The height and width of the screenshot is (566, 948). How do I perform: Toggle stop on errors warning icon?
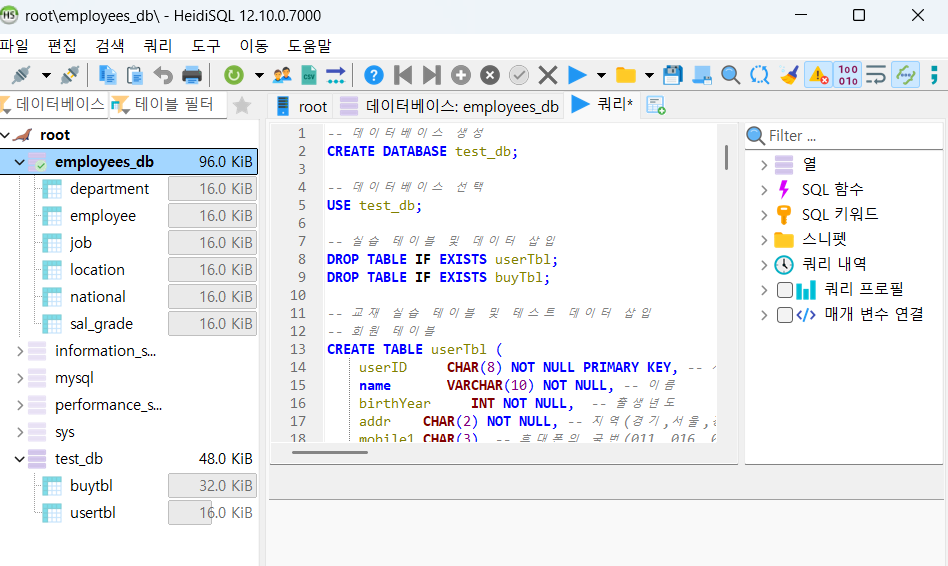[x=819, y=75]
